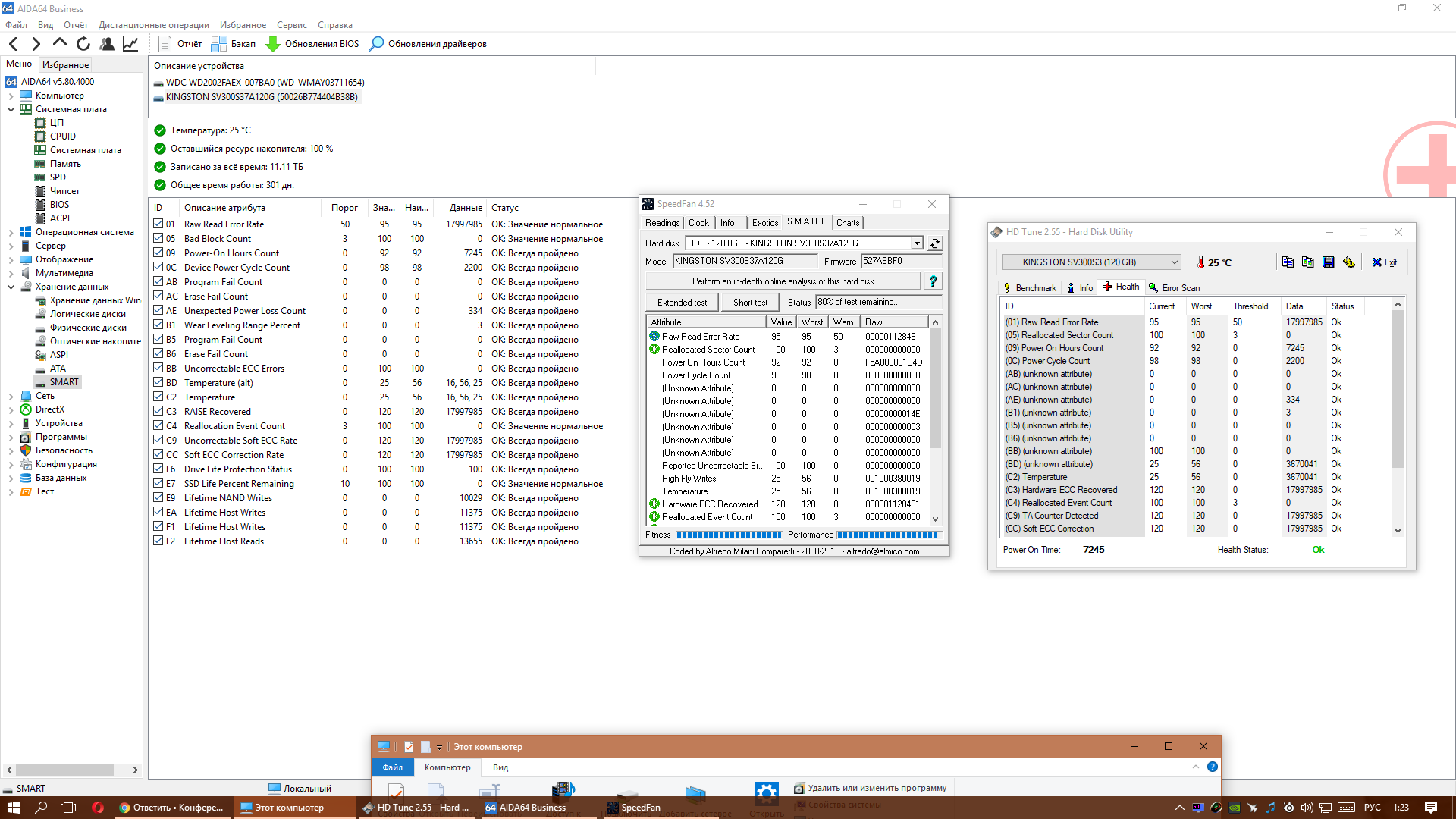Click HD Tune save floppy icon
This screenshot has width=1456, height=819.
(x=1328, y=262)
